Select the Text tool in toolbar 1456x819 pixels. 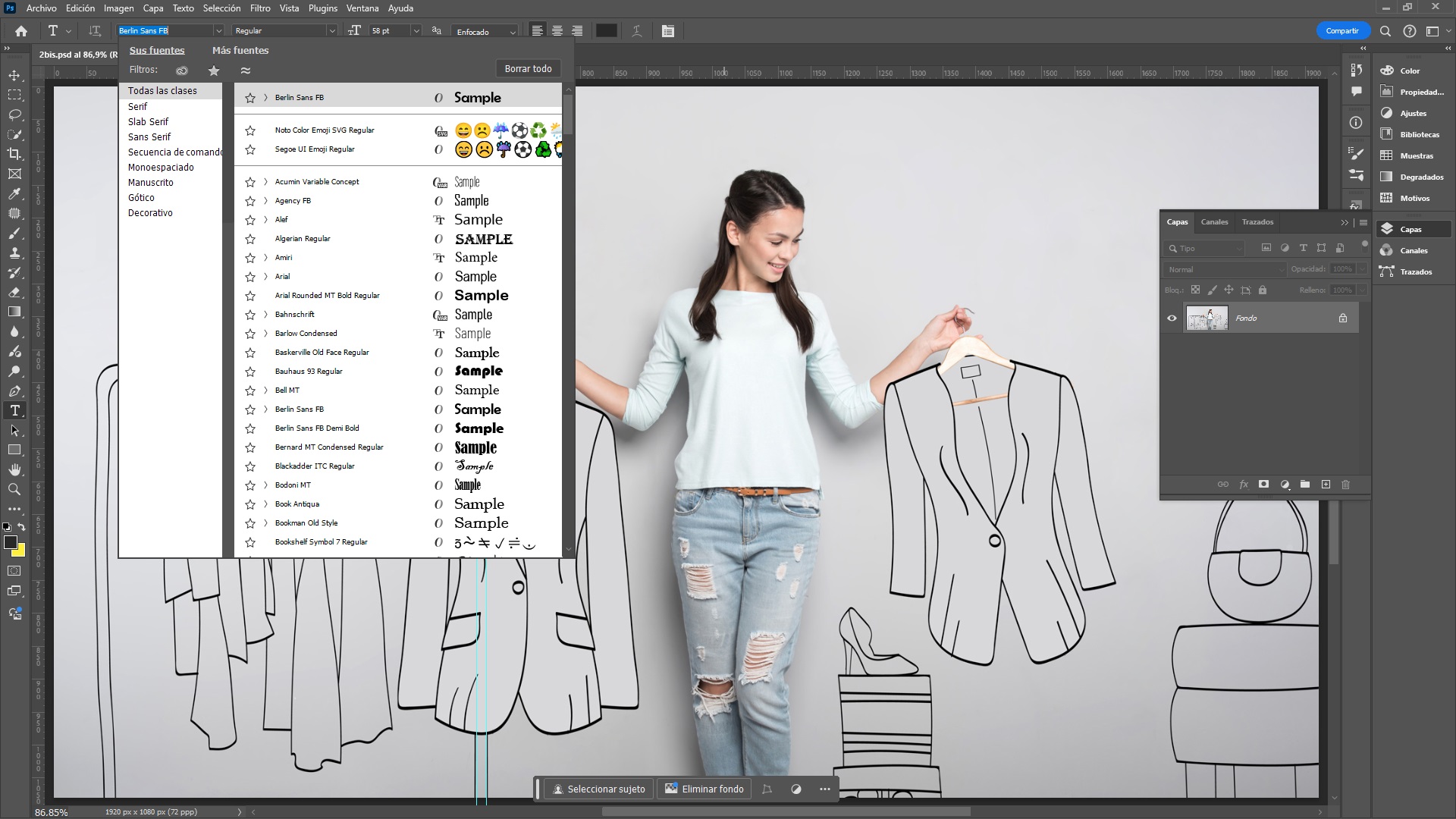point(14,410)
